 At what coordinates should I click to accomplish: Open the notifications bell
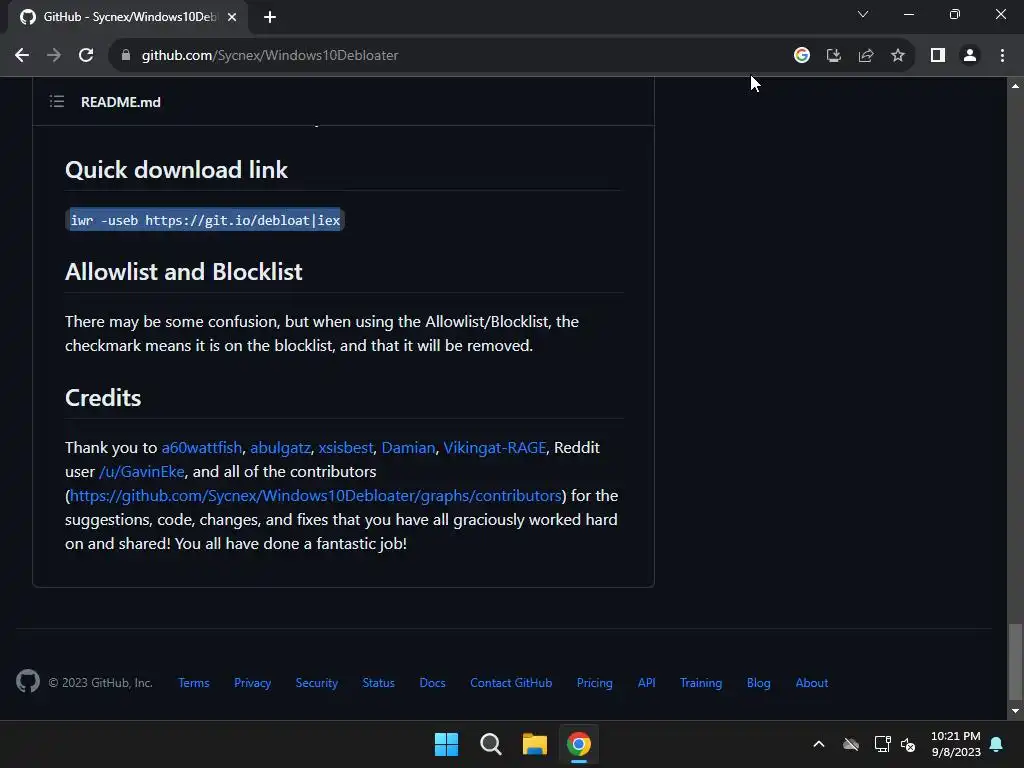pyautogui.click(x=997, y=744)
